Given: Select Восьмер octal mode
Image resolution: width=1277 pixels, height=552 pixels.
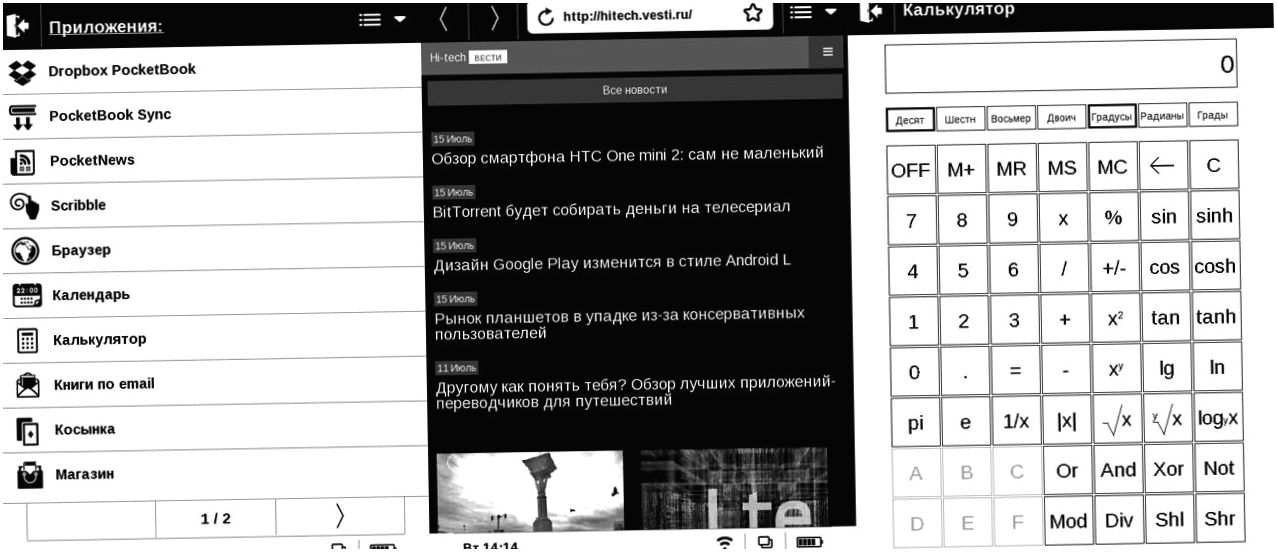Looking at the screenshot, I should (1010, 117).
